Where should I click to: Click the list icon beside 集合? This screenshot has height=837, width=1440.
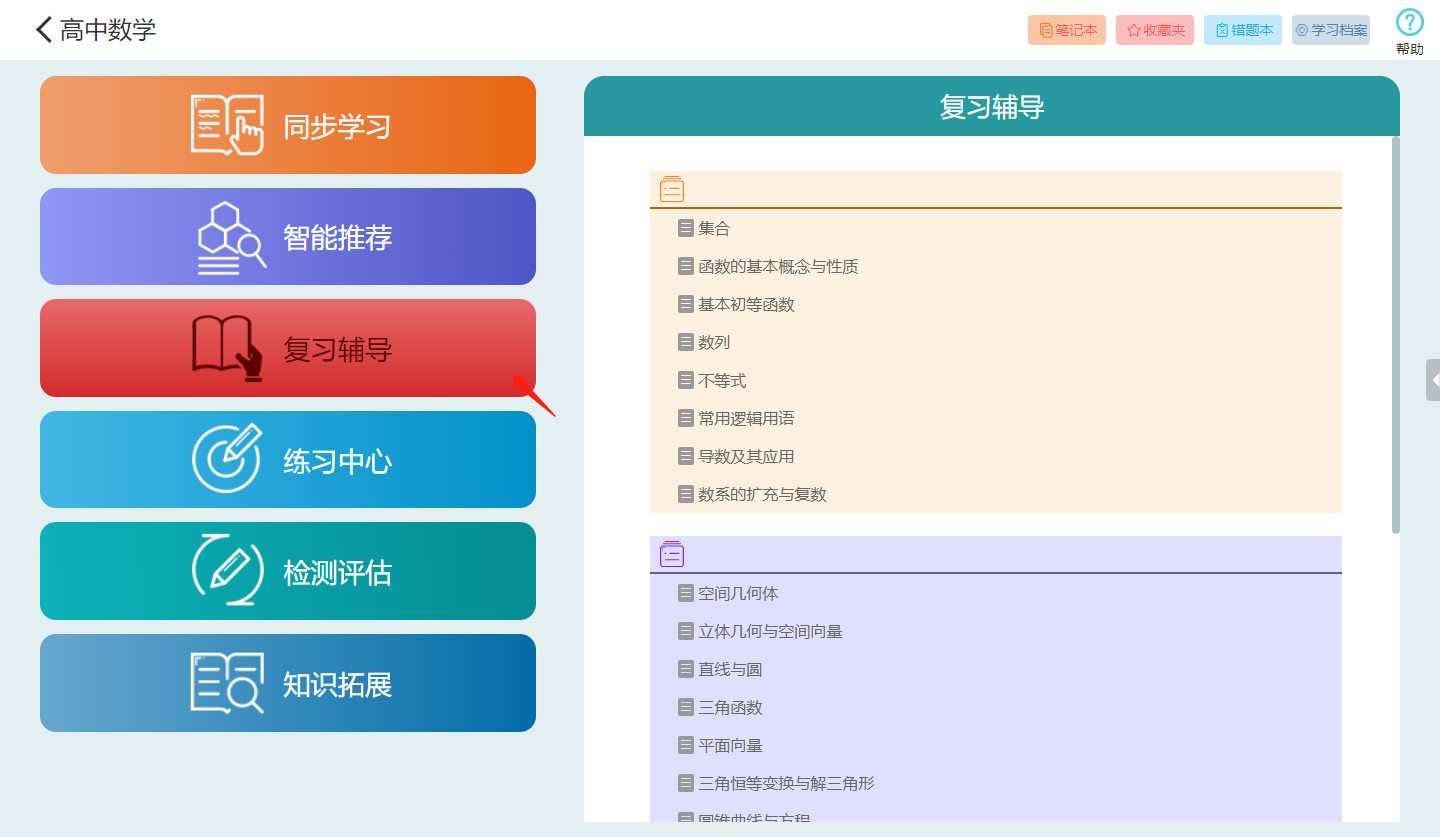click(686, 228)
